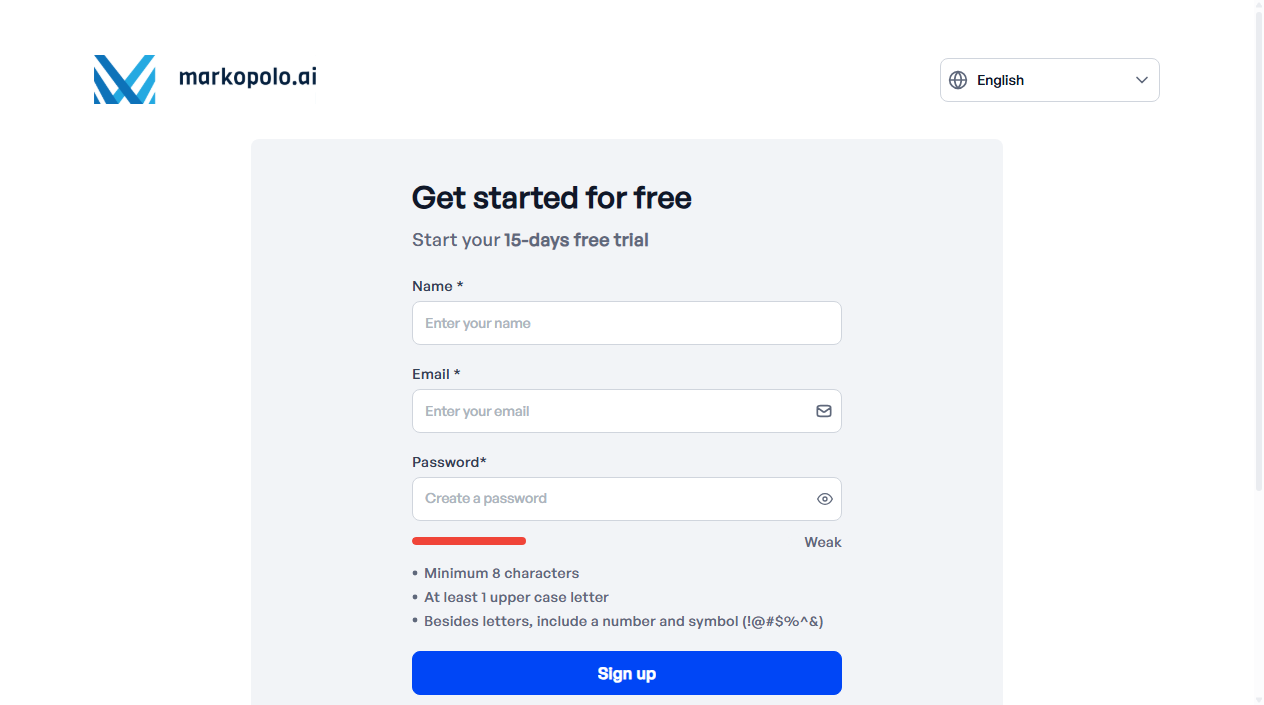Click the globe icon in the language selector
Viewport: 1264px width, 705px height.
pos(958,80)
